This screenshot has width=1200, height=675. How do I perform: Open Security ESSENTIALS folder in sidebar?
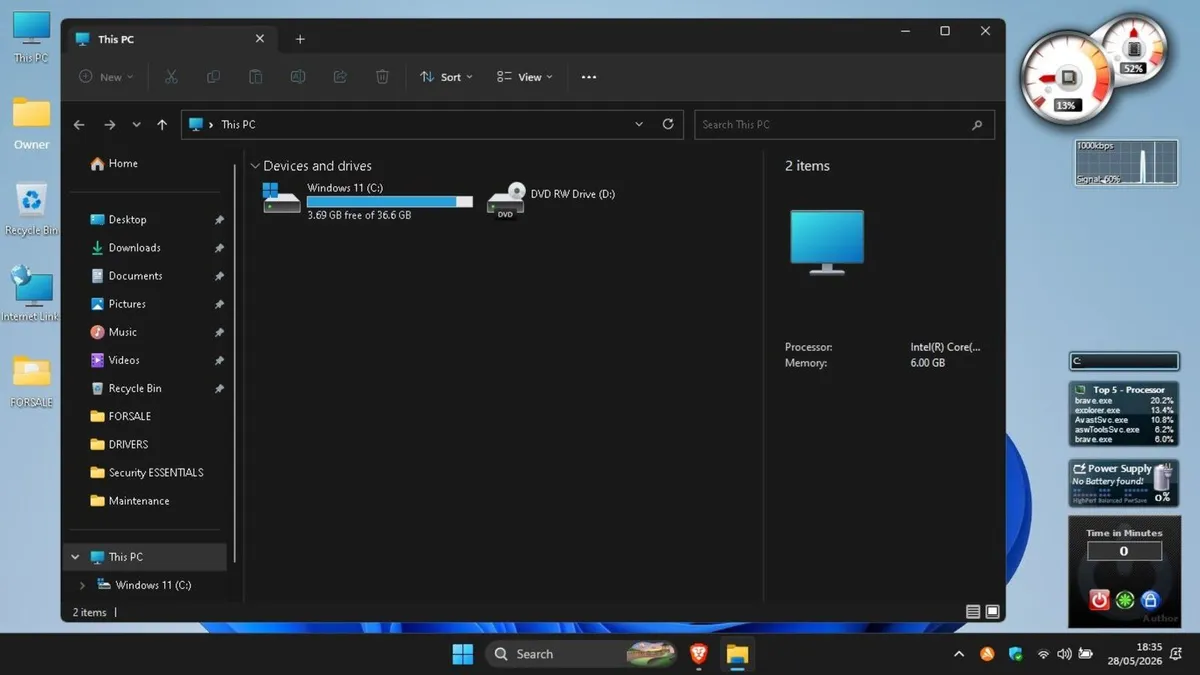click(147, 472)
